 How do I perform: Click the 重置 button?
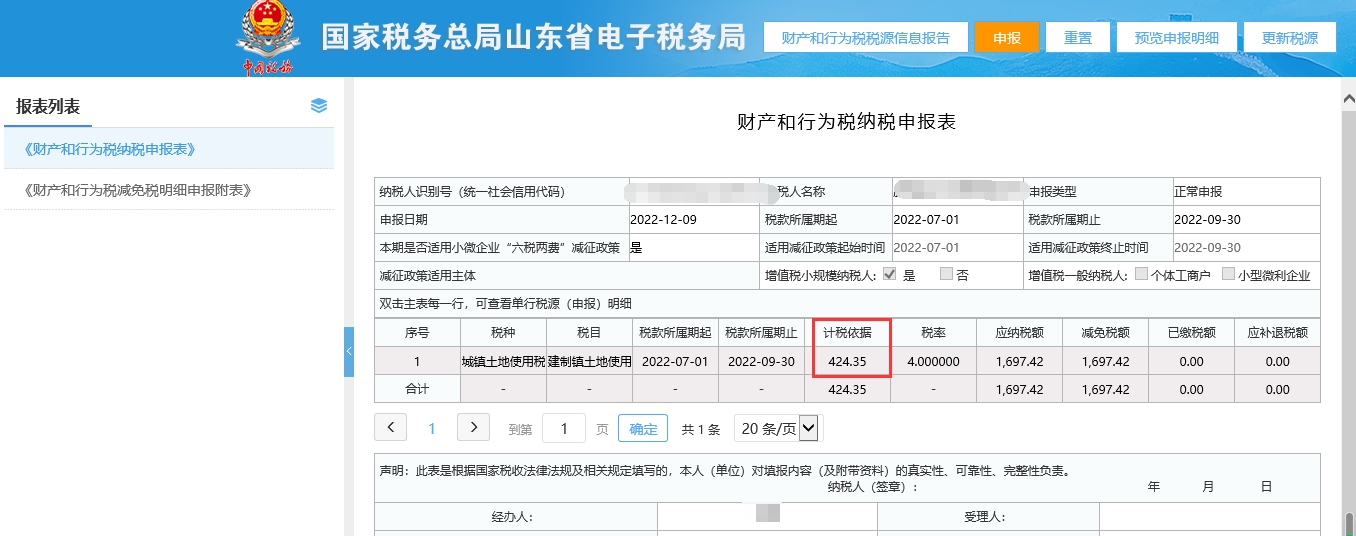(1077, 38)
